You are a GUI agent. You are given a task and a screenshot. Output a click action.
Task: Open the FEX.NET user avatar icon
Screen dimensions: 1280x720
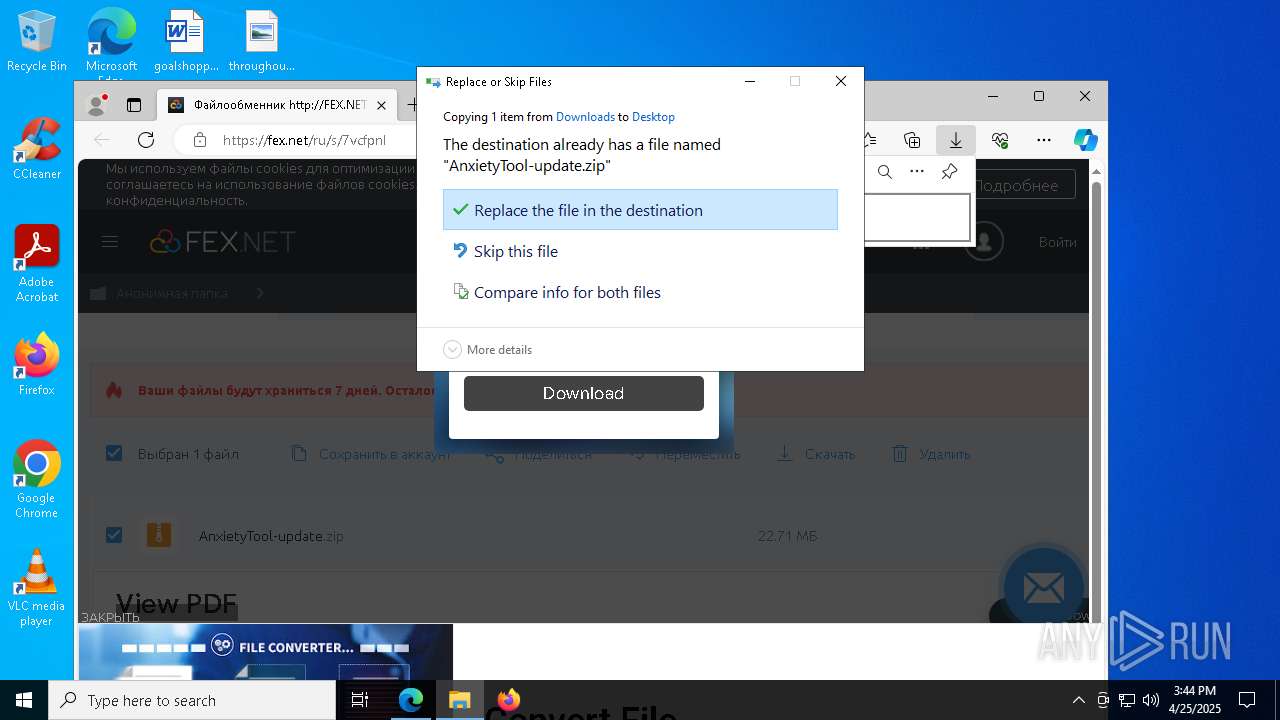click(x=984, y=242)
